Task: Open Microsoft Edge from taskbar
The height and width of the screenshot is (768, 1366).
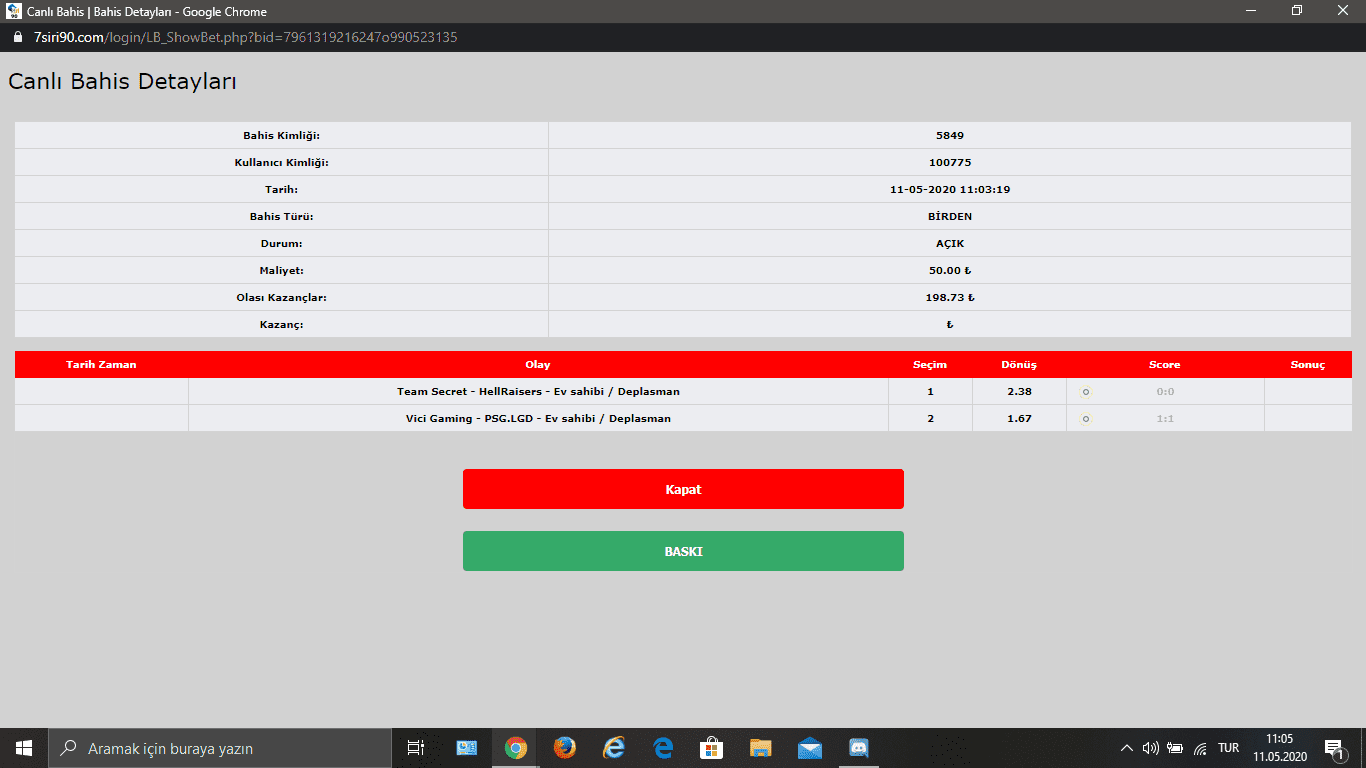Action: tap(663, 748)
